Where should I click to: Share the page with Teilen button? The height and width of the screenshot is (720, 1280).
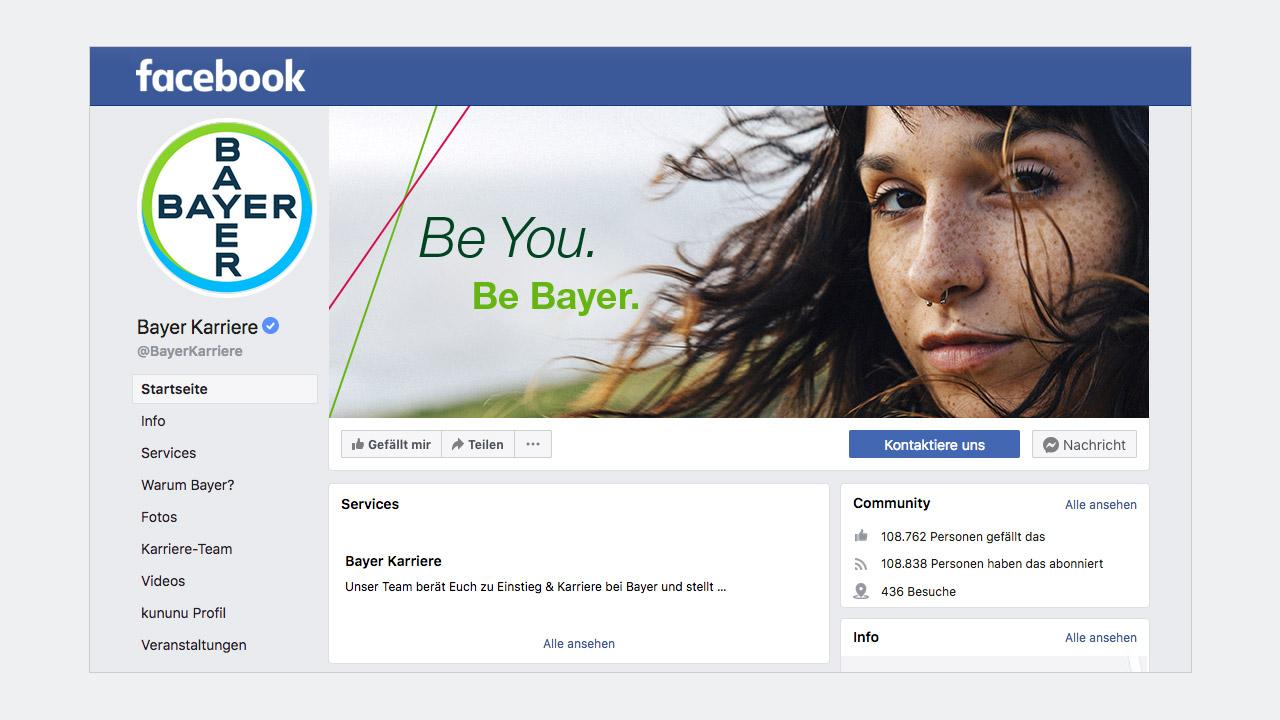click(478, 445)
